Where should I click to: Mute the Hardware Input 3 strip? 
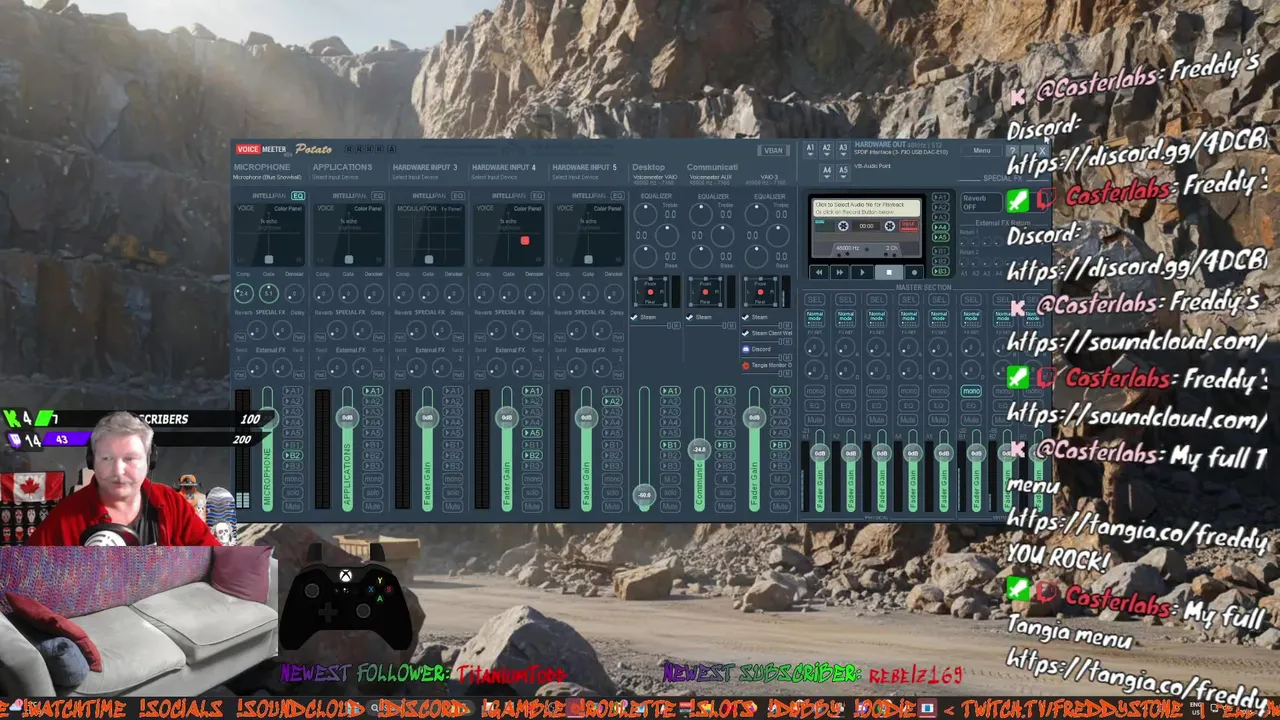(x=452, y=506)
